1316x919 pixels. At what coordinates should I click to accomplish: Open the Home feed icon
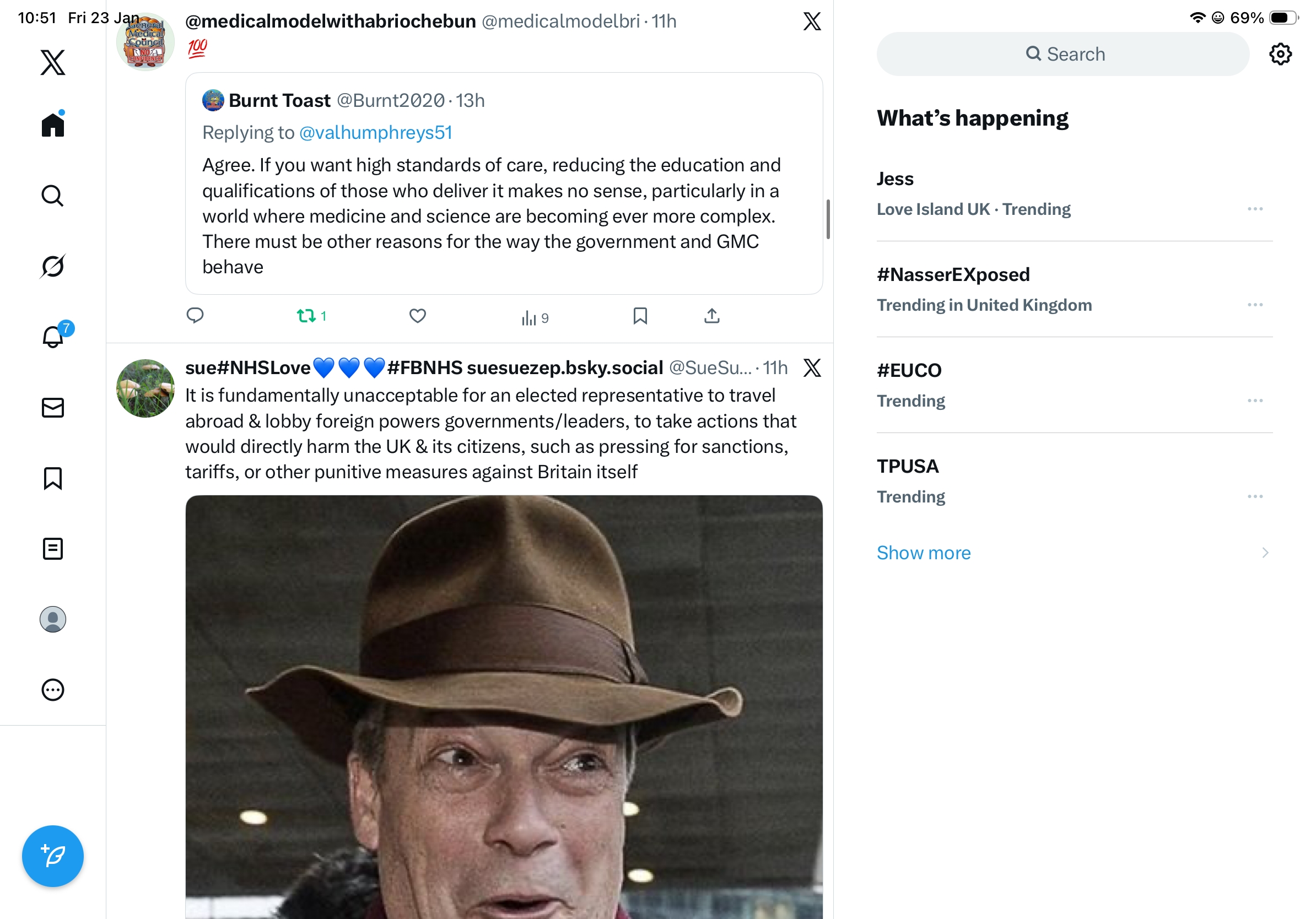pos(53,125)
